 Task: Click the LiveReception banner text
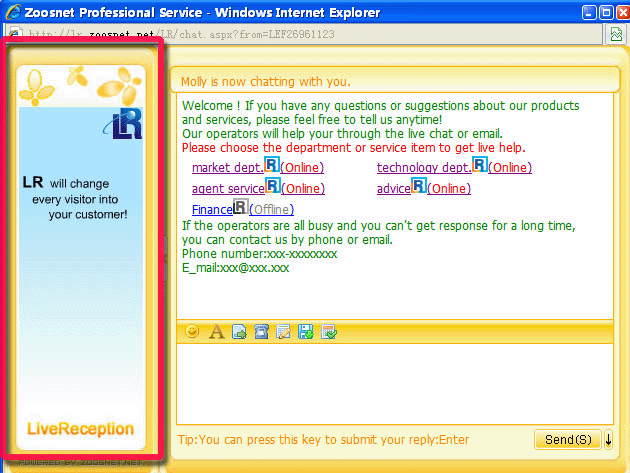click(80, 429)
